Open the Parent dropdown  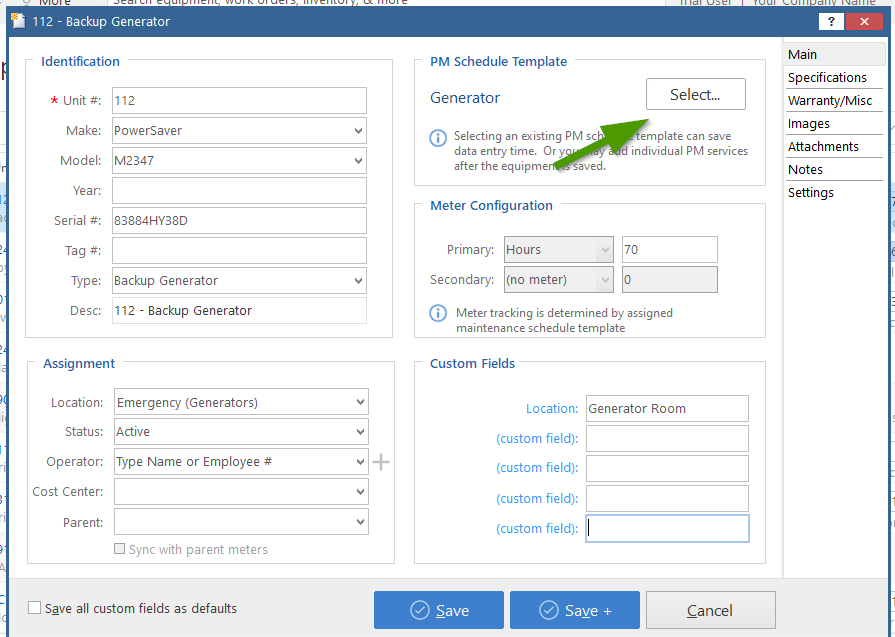click(x=360, y=522)
